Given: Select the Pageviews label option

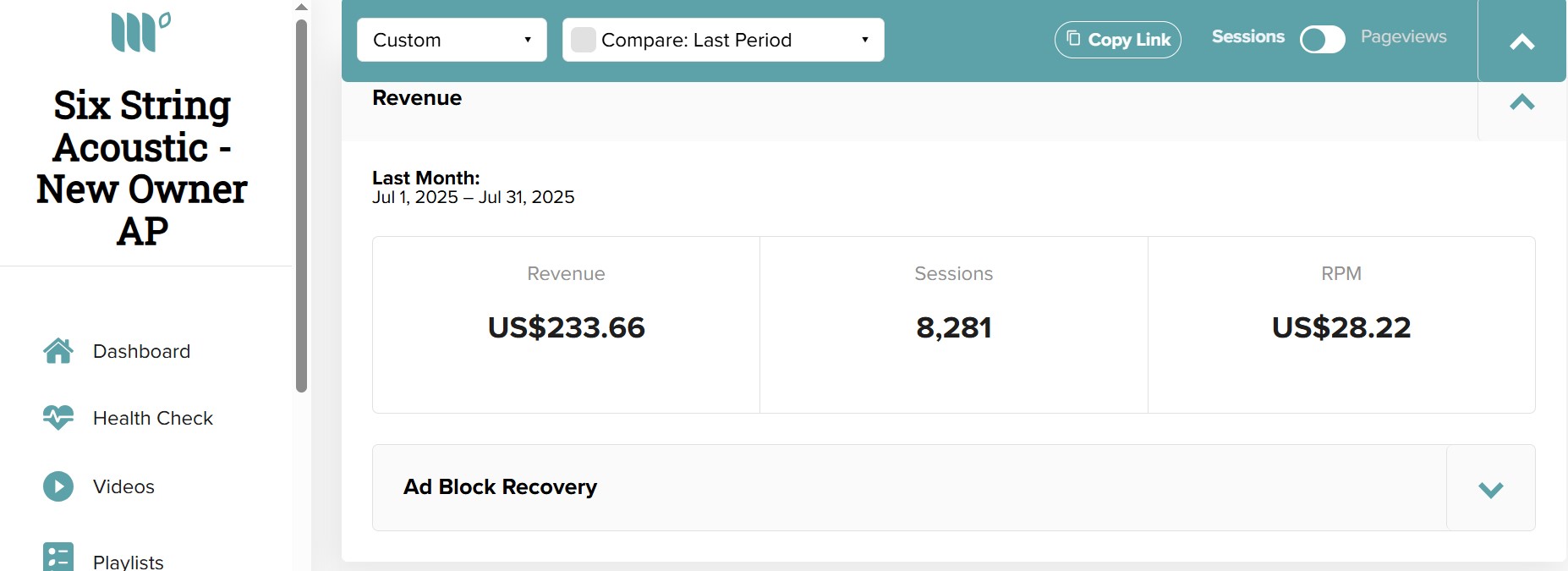Looking at the screenshot, I should point(1404,36).
